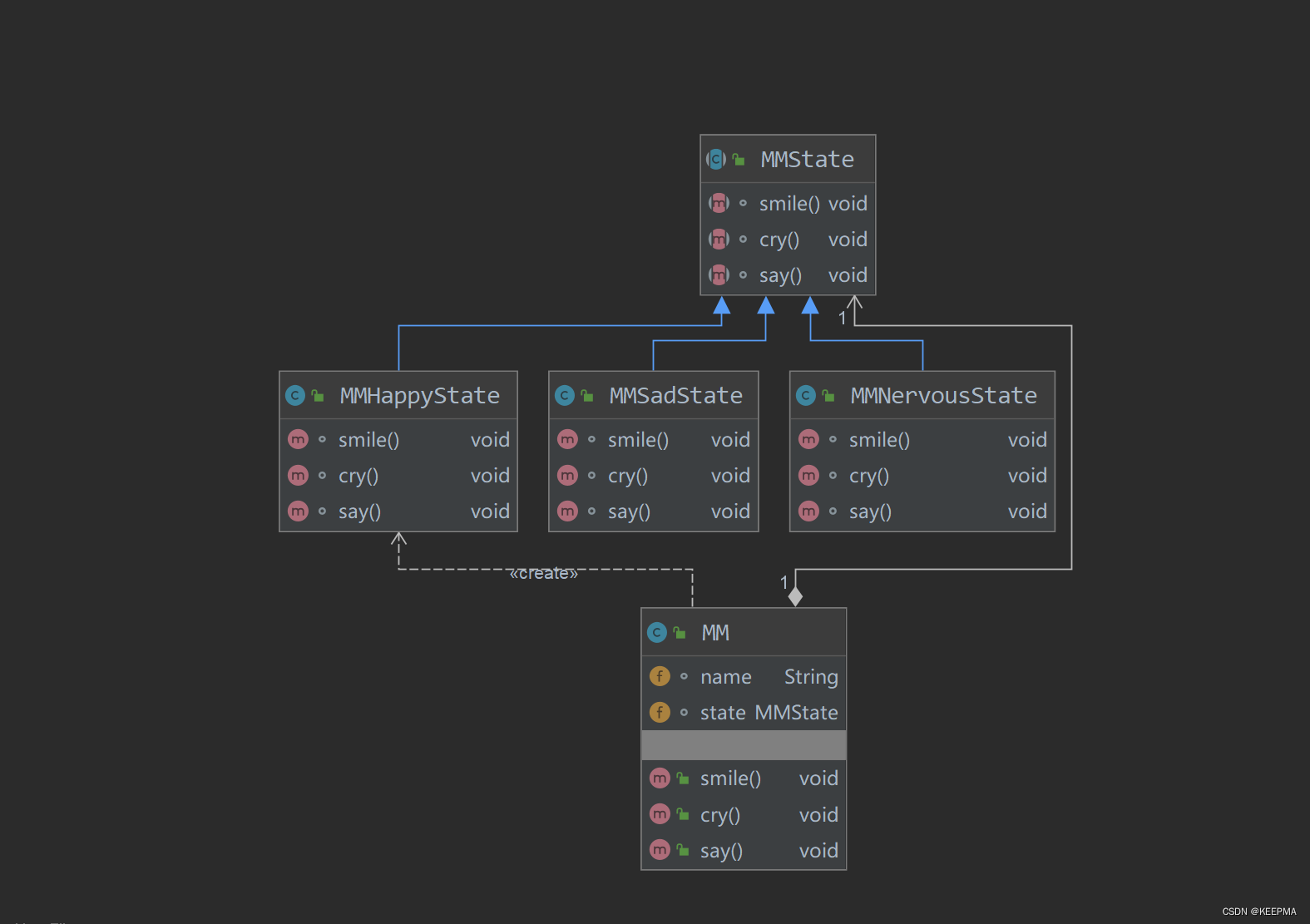Click the MMState type of state field
Screen dimensions: 1310x924
[796, 713]
